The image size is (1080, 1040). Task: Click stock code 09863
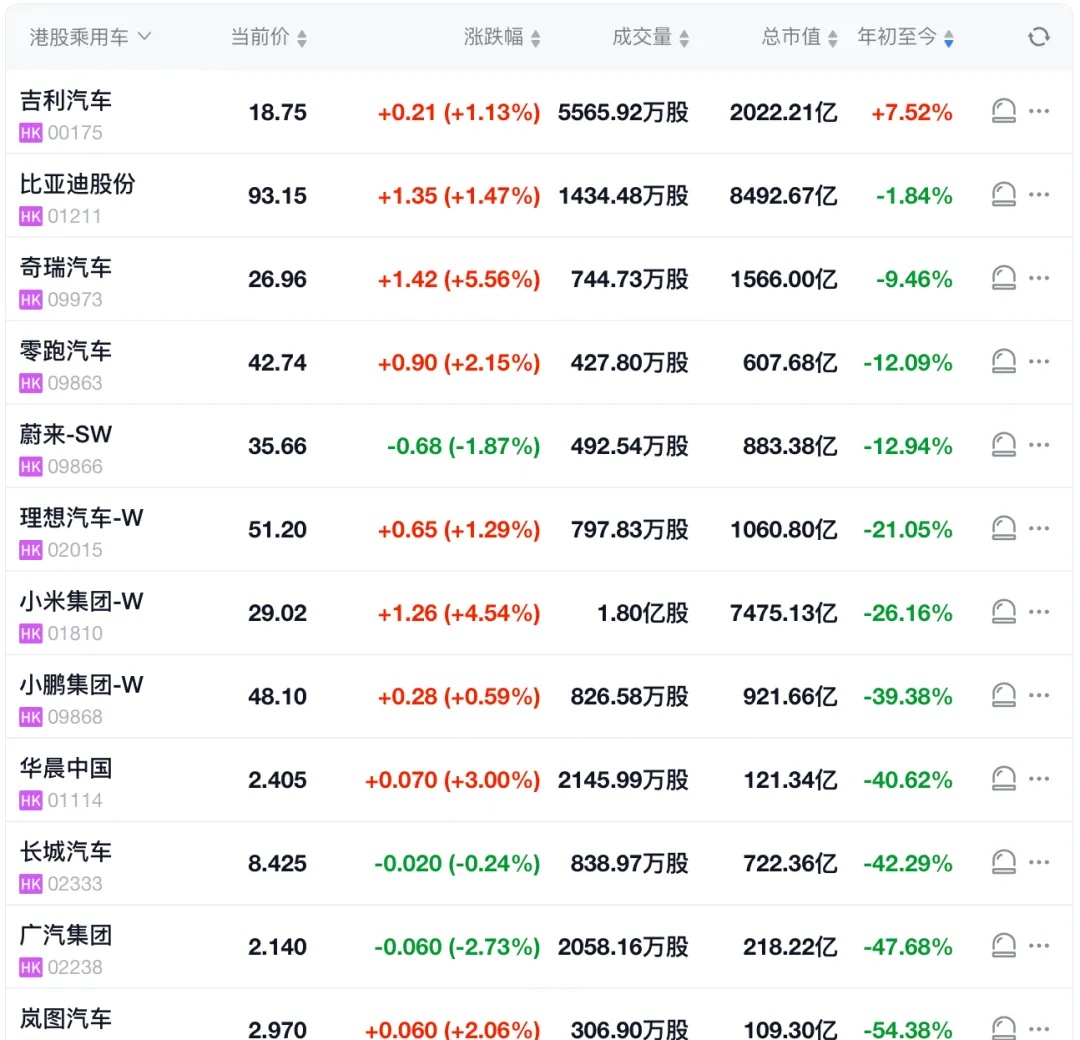[75, 383]
